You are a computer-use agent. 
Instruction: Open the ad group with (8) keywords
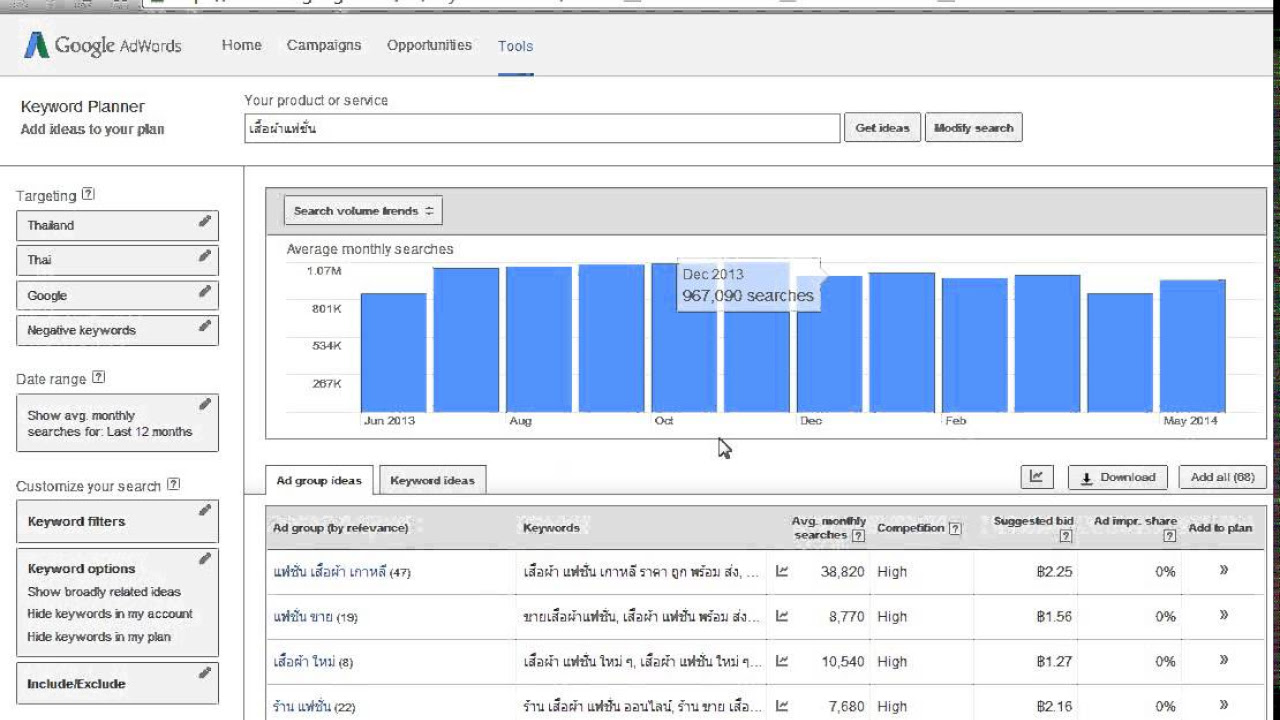pyautogui.click(x=312, y=662)
